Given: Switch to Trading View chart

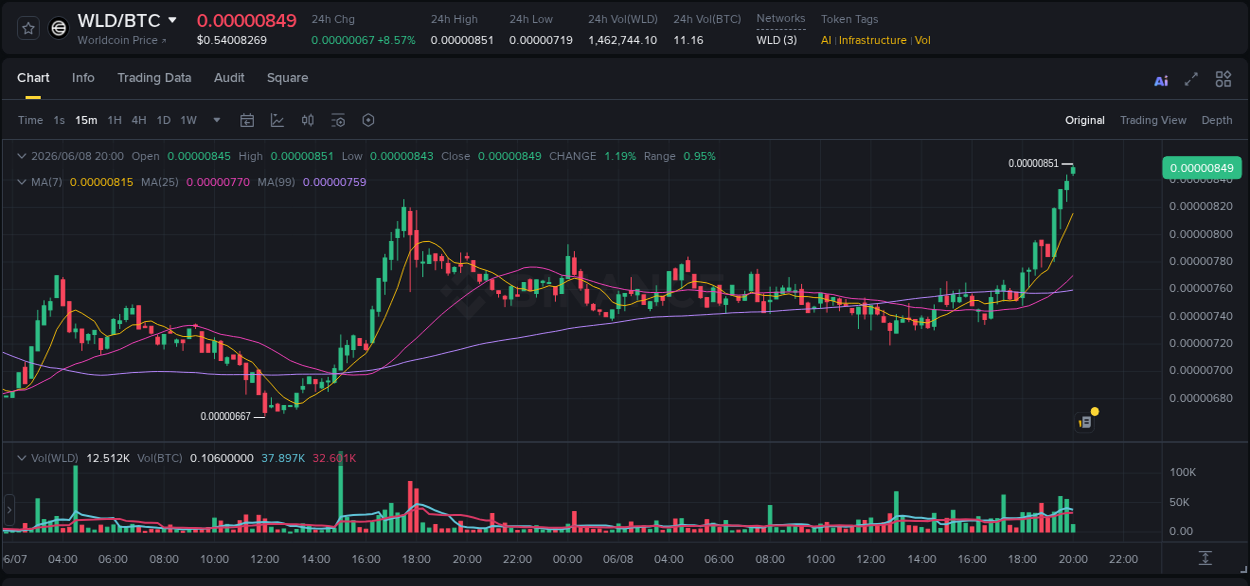Looking at the screenshot, I should (1153, 120).
